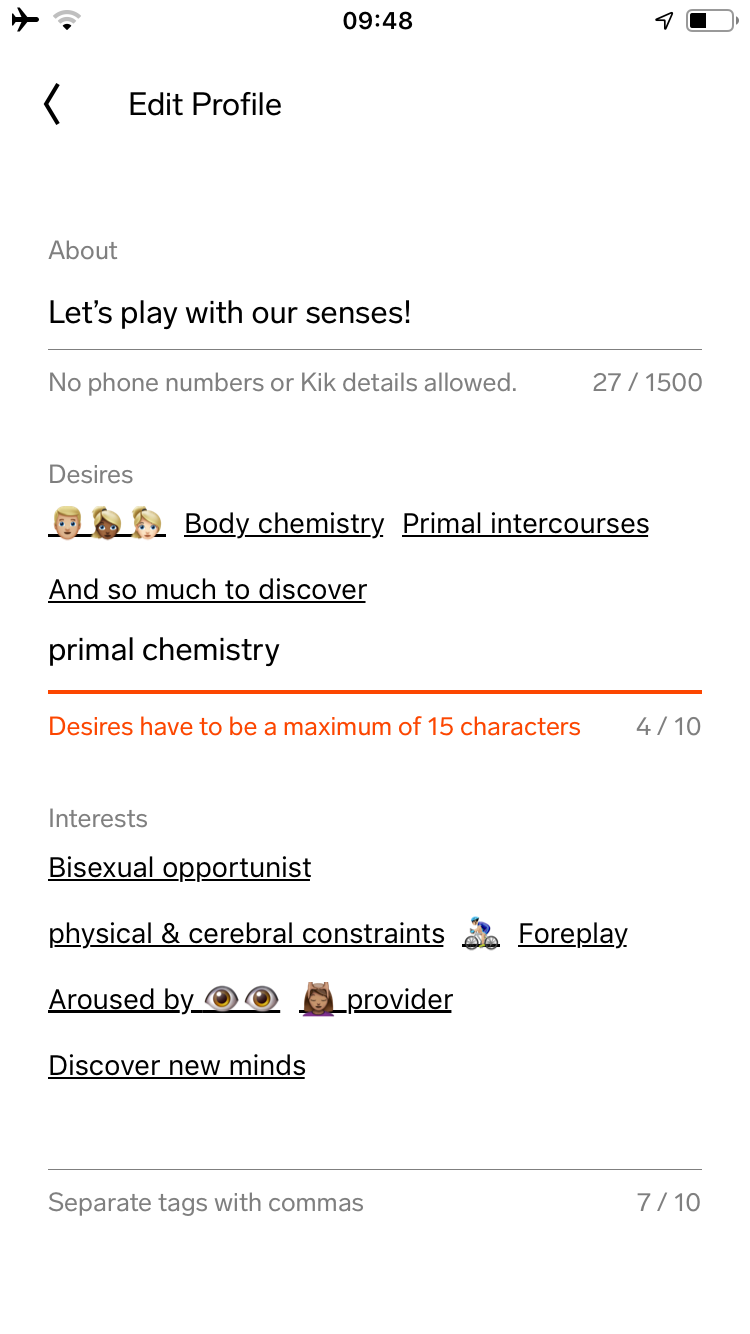Select the three faces emoji desire tag
The height and width of the screenshot is (1334, 750).
point(107,523)
